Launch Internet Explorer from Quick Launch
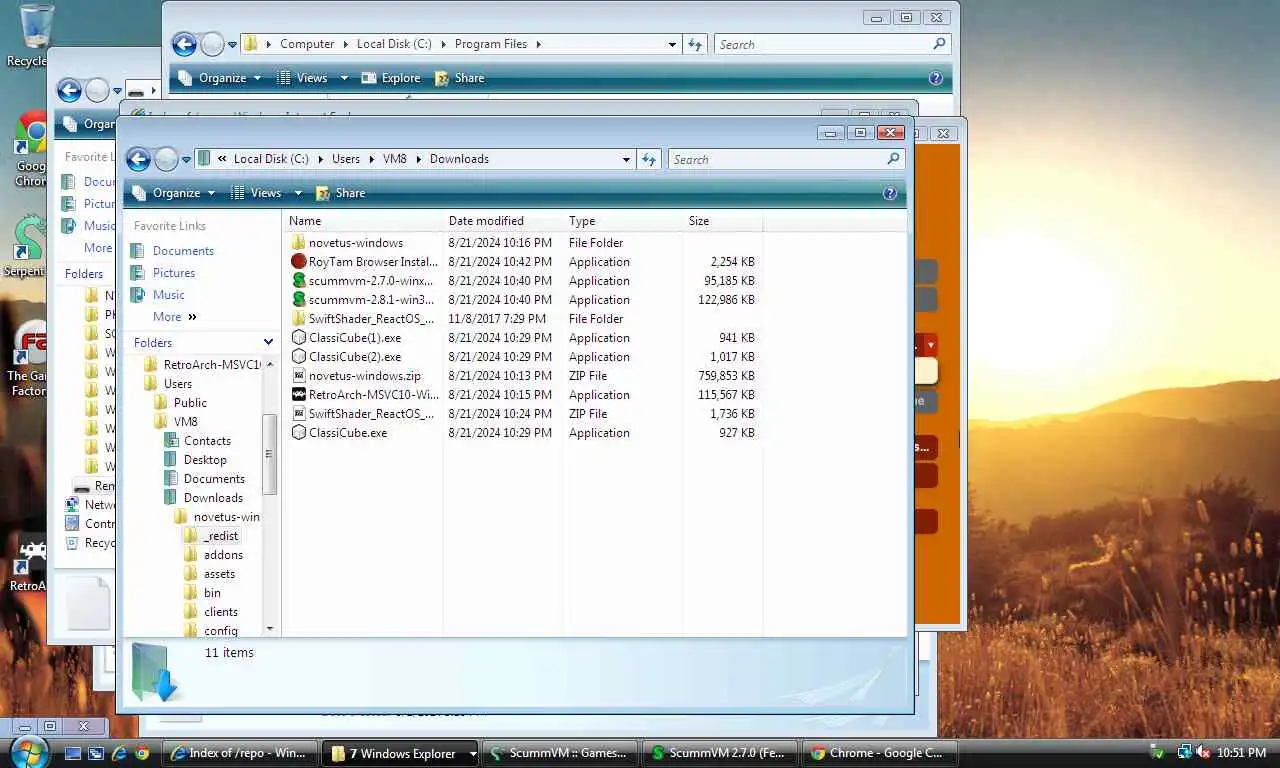This screenshot has width=1280, height=768. click(119, 753)
